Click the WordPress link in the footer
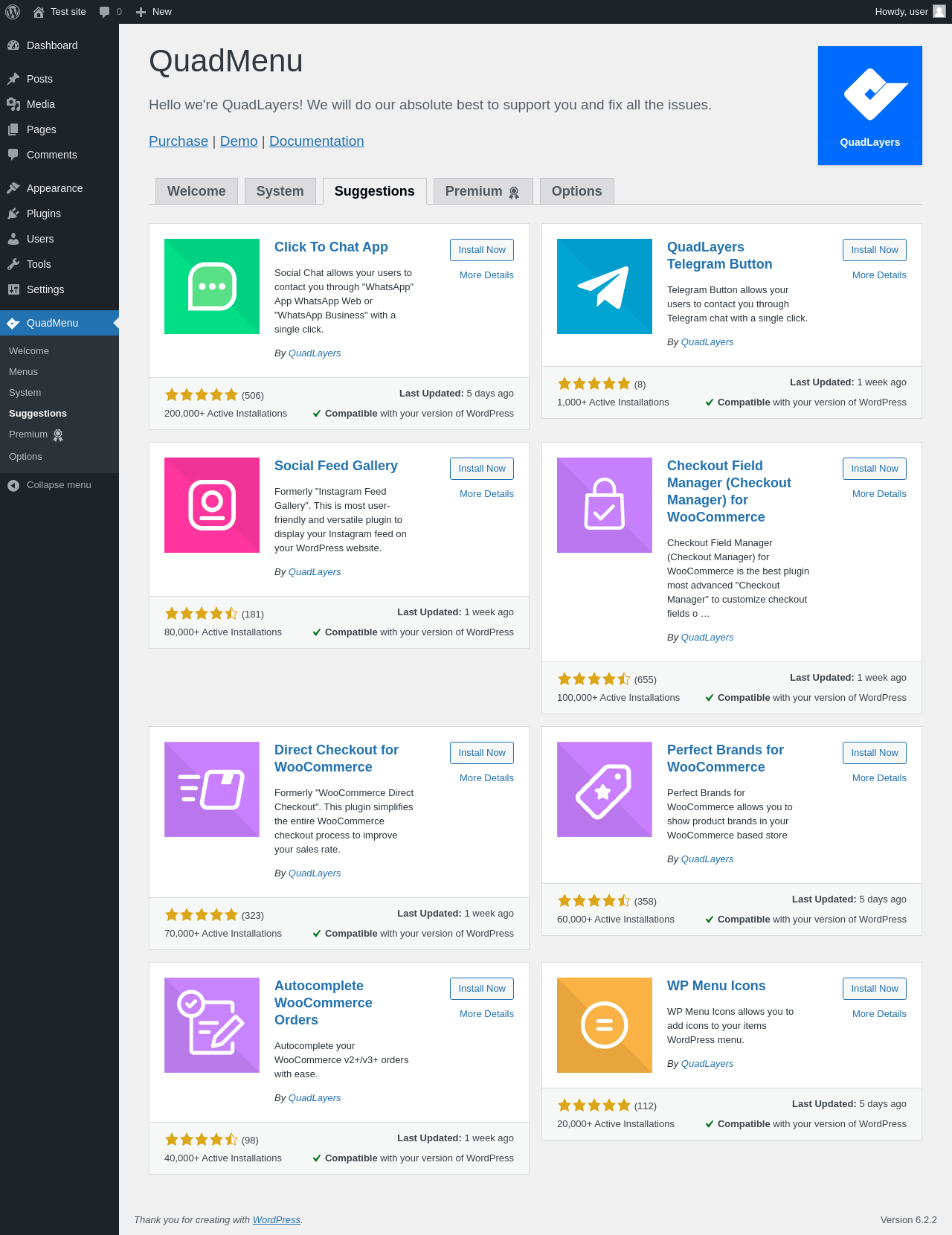 pyautogui.click(x=277, y=1220)
